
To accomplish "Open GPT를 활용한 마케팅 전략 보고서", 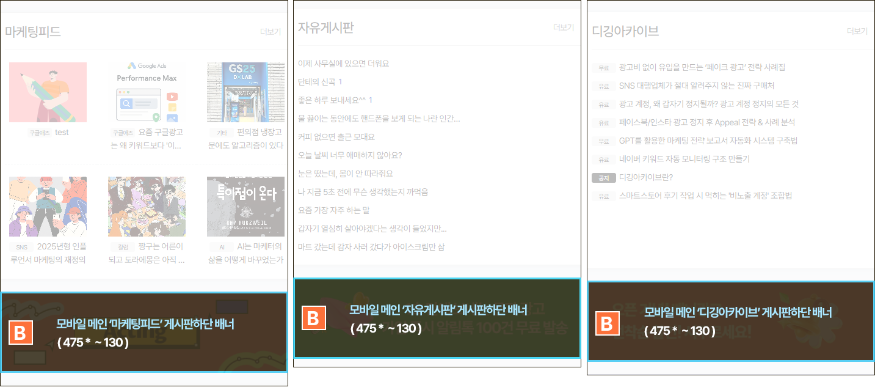I will coord(709,141).
